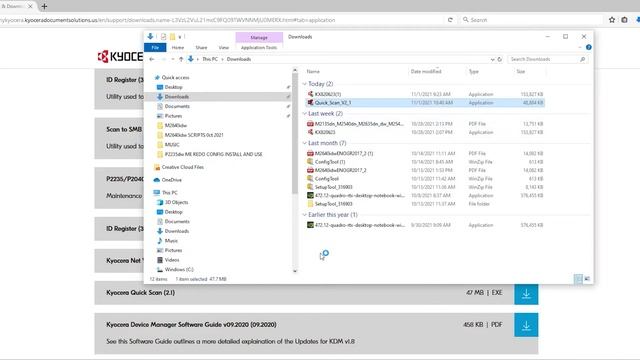Click the Up-one-level arrow in File Explorer
The width and height of the screenshot is (640, 360).
pyautogui.click(x=181, y=59)
